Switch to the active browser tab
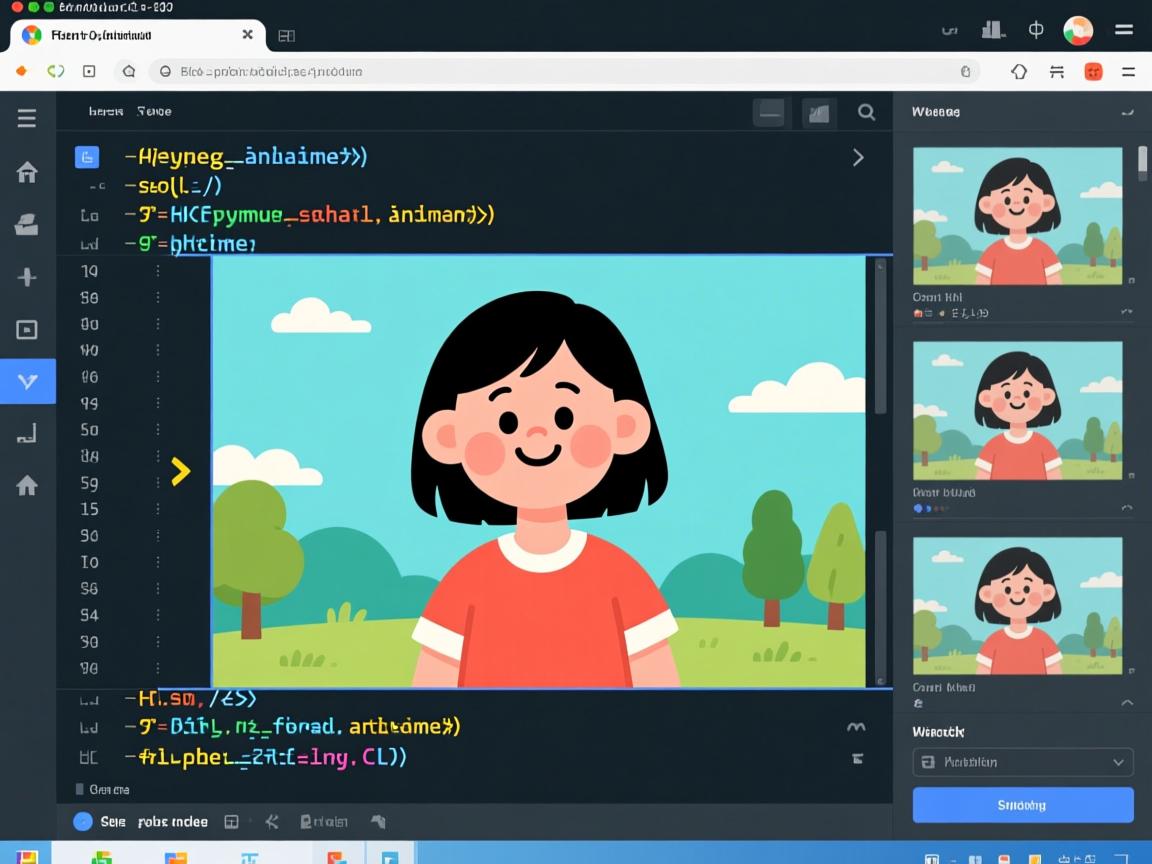Viewport: 1152px width, 864px height. (x=137, y=35)
